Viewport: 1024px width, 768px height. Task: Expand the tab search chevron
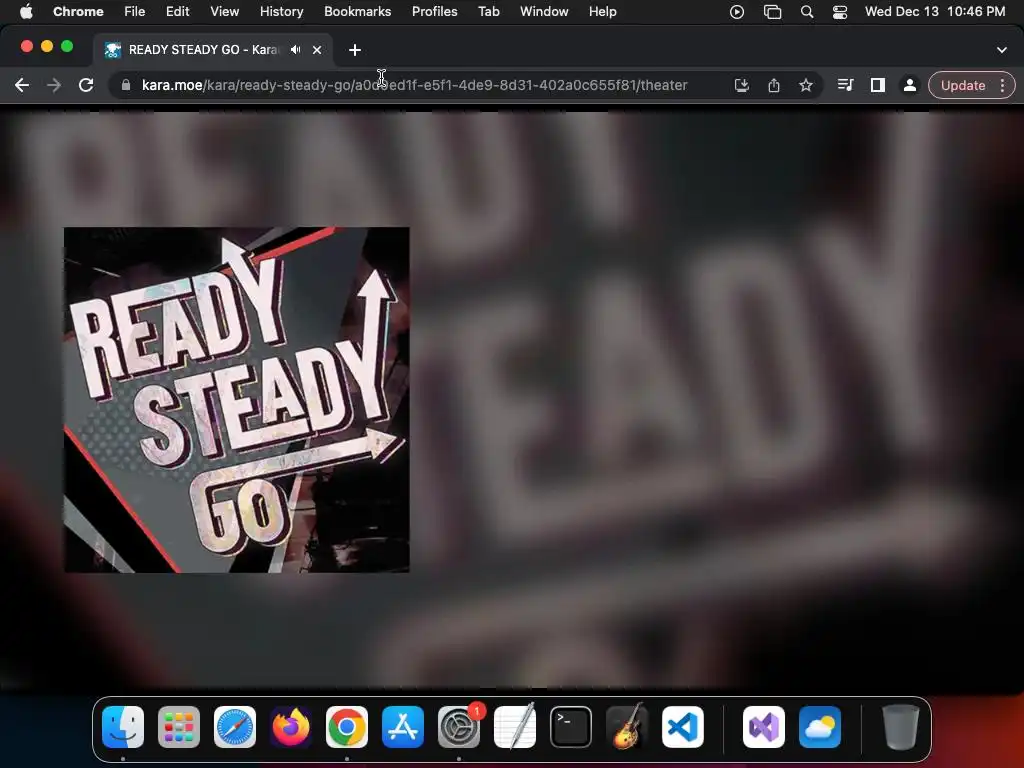coord(1002,50)
